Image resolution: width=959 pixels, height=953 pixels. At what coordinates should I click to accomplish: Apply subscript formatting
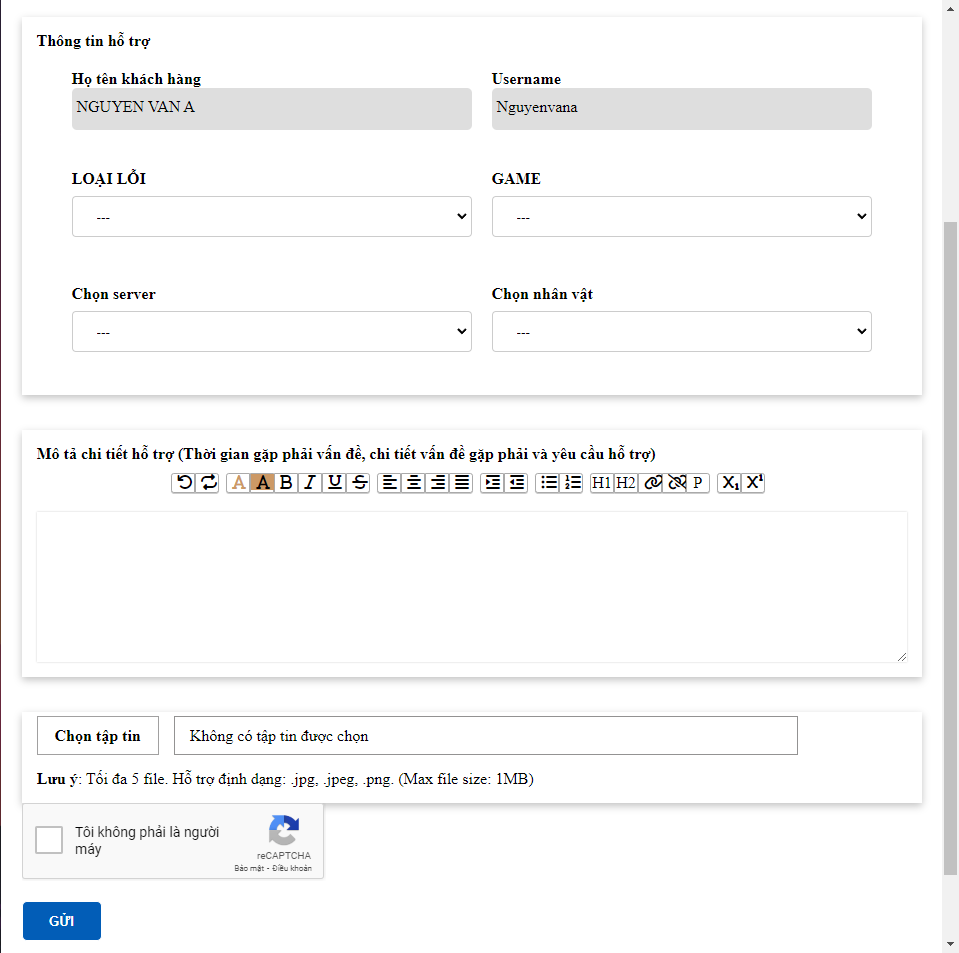730,483
